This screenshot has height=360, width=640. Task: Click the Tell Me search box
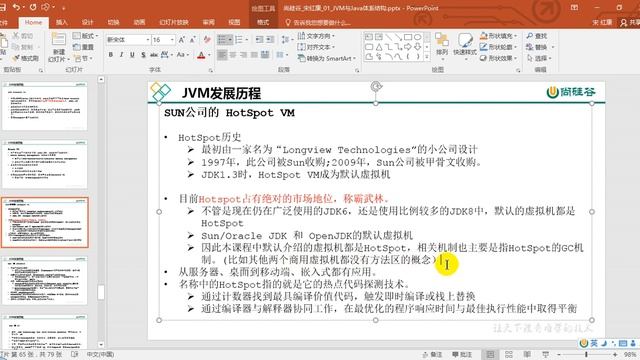point(318,22)
